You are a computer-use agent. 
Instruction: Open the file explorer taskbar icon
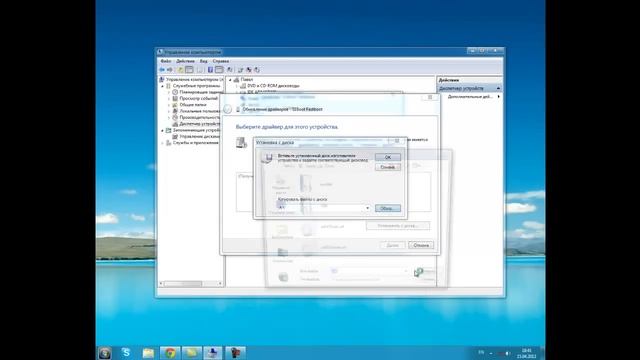[x=148, y=353]
